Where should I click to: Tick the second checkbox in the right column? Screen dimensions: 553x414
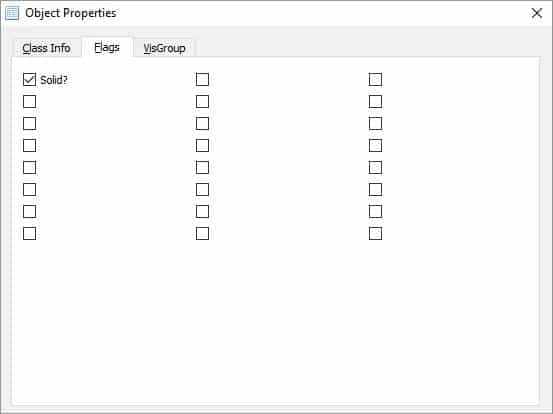pyautogui.click(x=375, y=102)
